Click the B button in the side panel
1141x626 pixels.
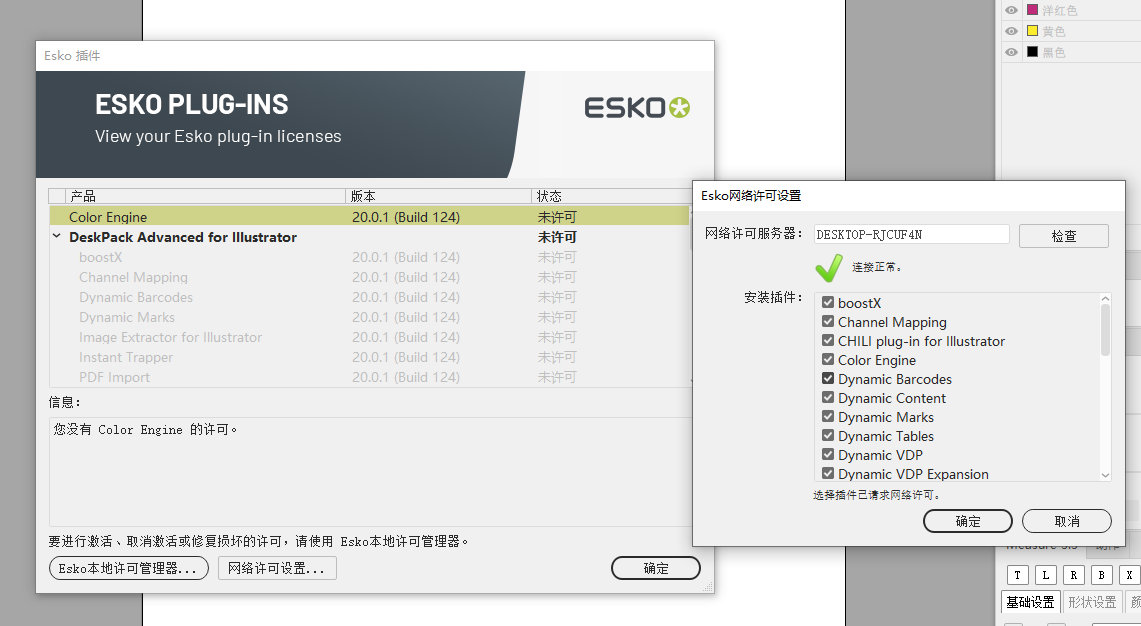coord(1101,575)
